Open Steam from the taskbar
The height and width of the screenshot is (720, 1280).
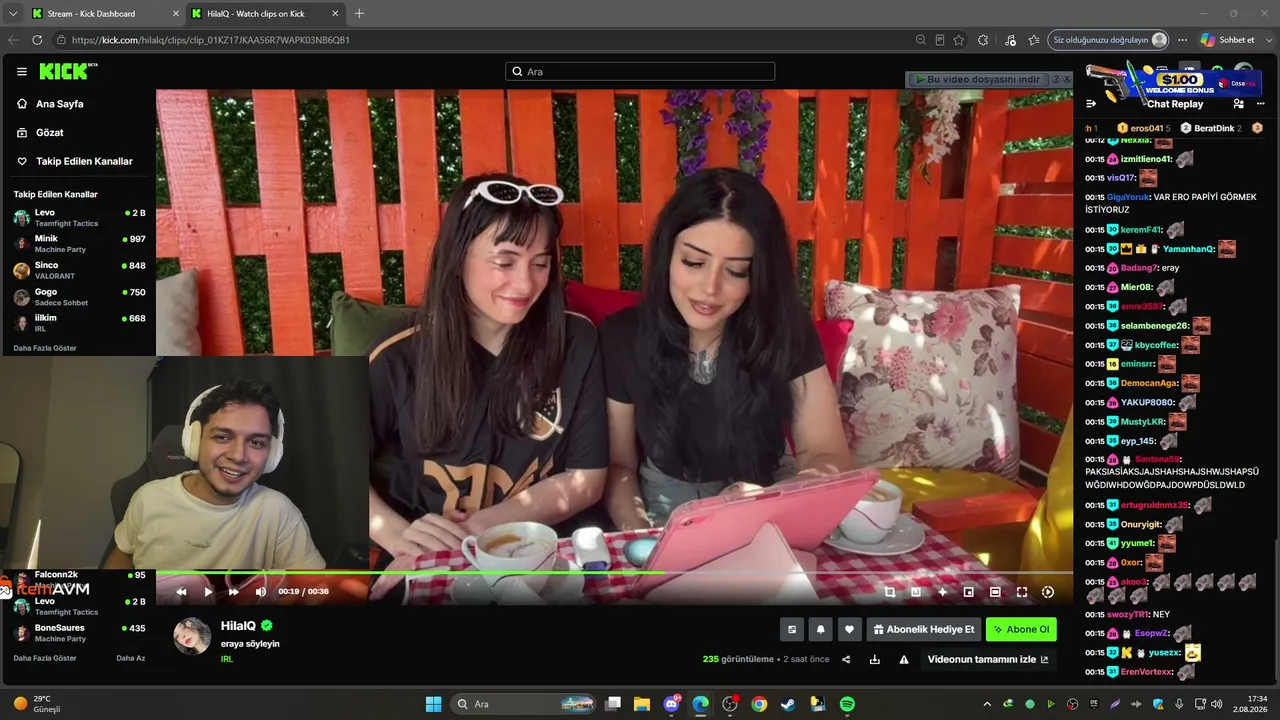pos(788,704)
